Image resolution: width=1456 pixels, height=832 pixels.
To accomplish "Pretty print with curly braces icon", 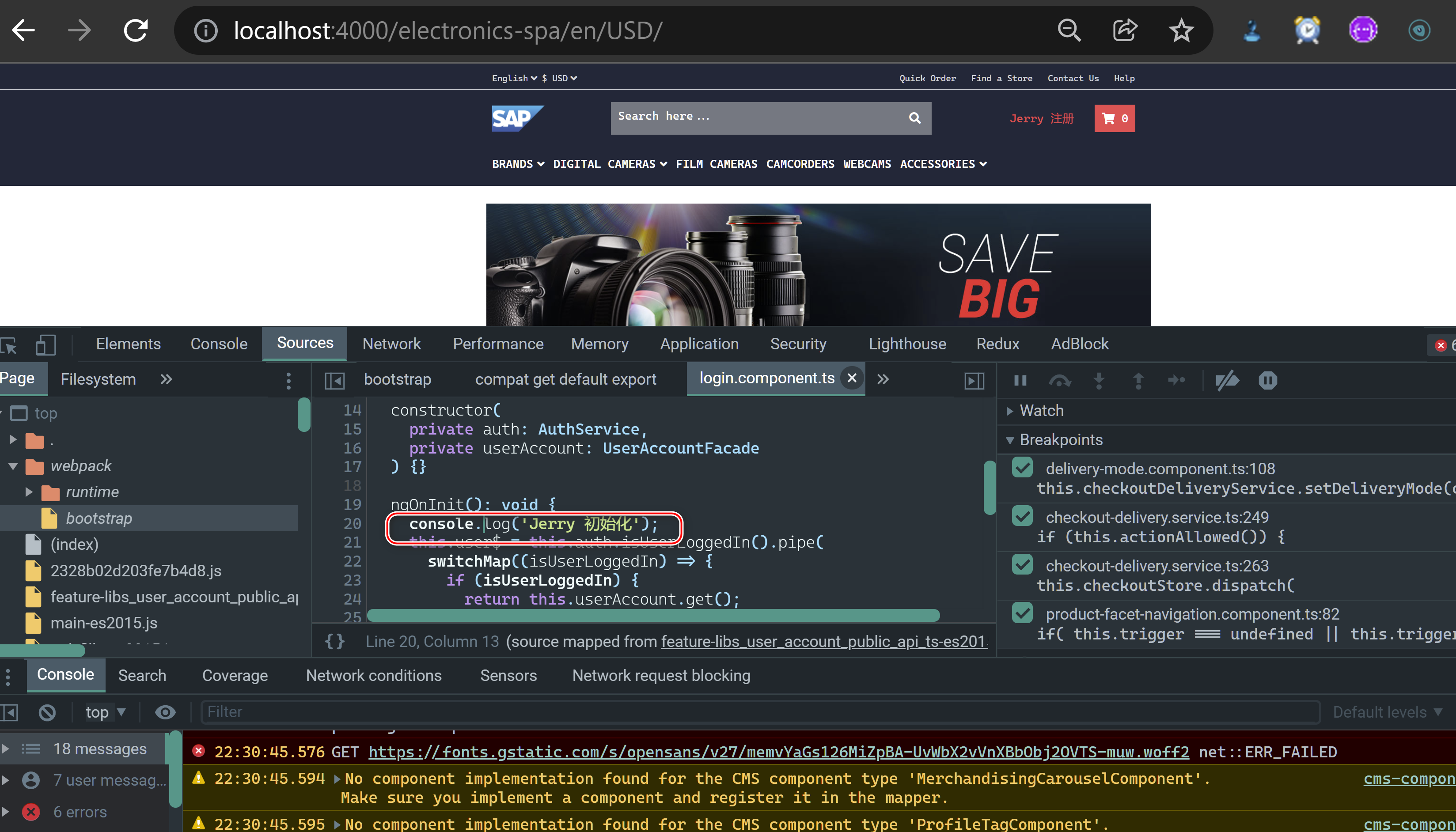I will pos(334,641).
